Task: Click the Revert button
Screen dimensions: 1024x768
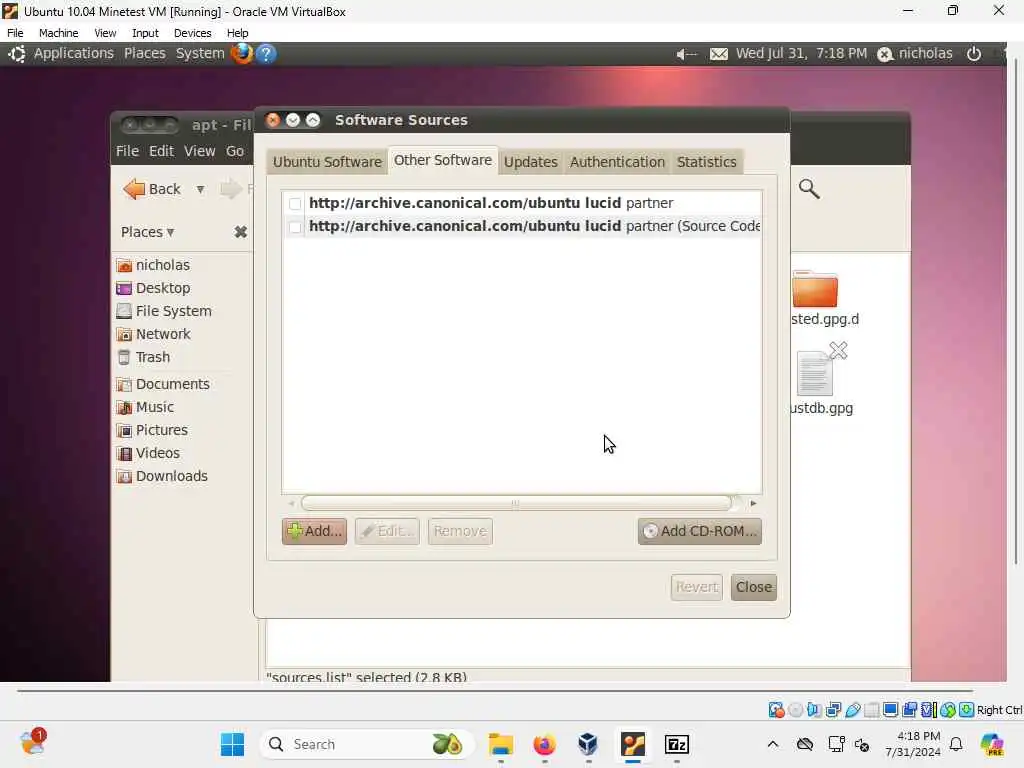Action: pyautogui.click(x=696, y=587)
